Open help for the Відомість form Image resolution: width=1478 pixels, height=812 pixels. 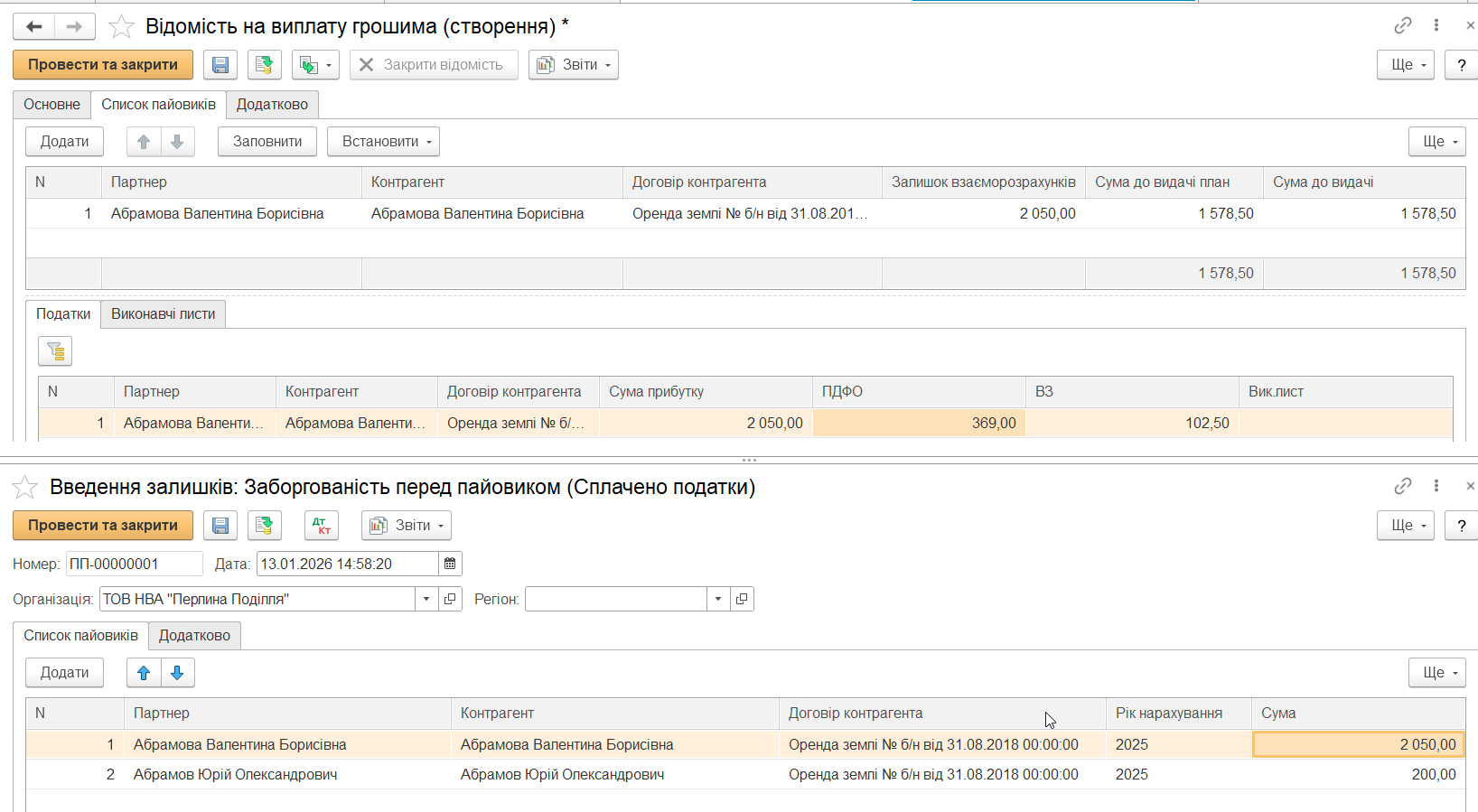(x=1462, y=65)
